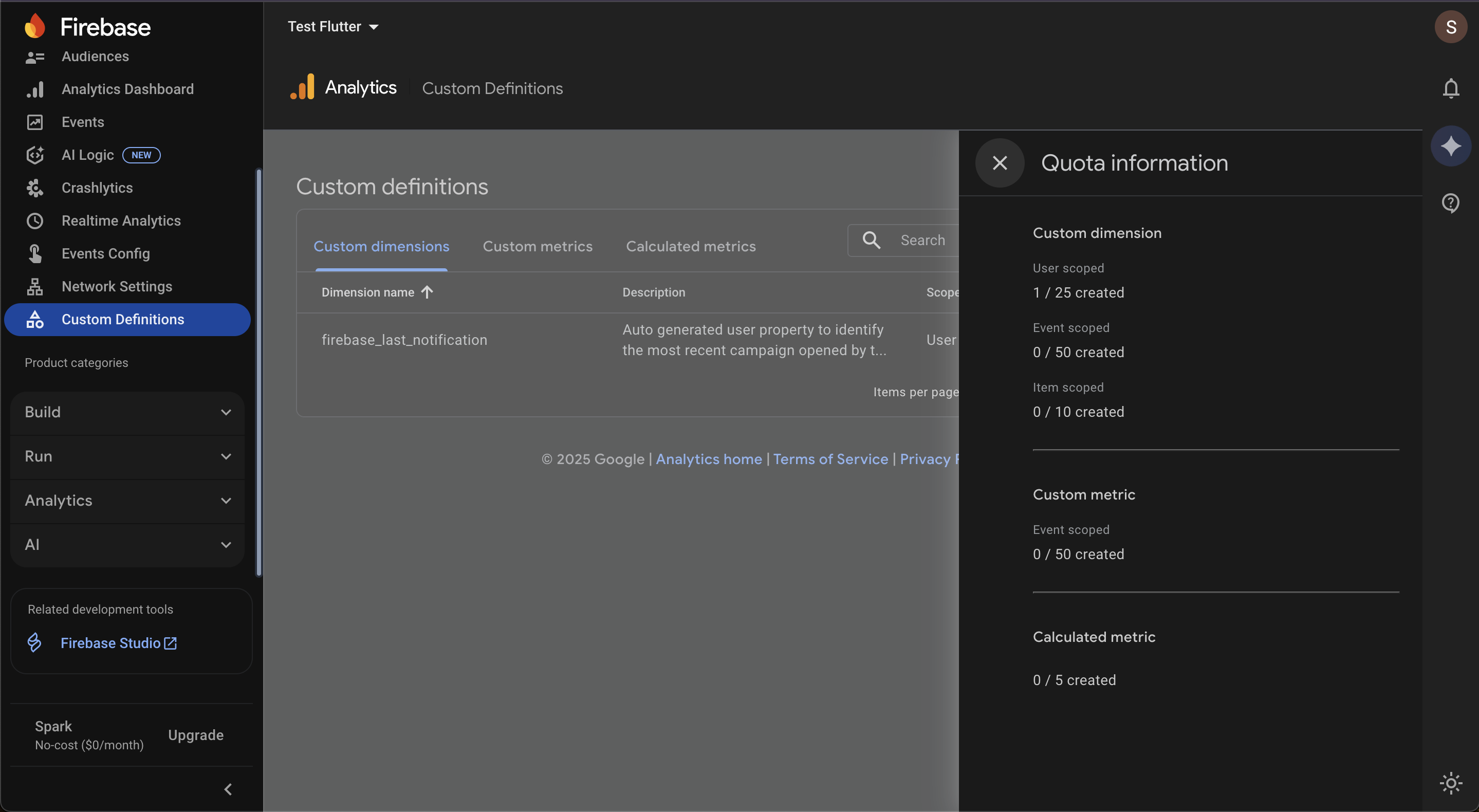Open the Gemini sparkle assistant button

pyautogui.click(x=1450, y=146)
